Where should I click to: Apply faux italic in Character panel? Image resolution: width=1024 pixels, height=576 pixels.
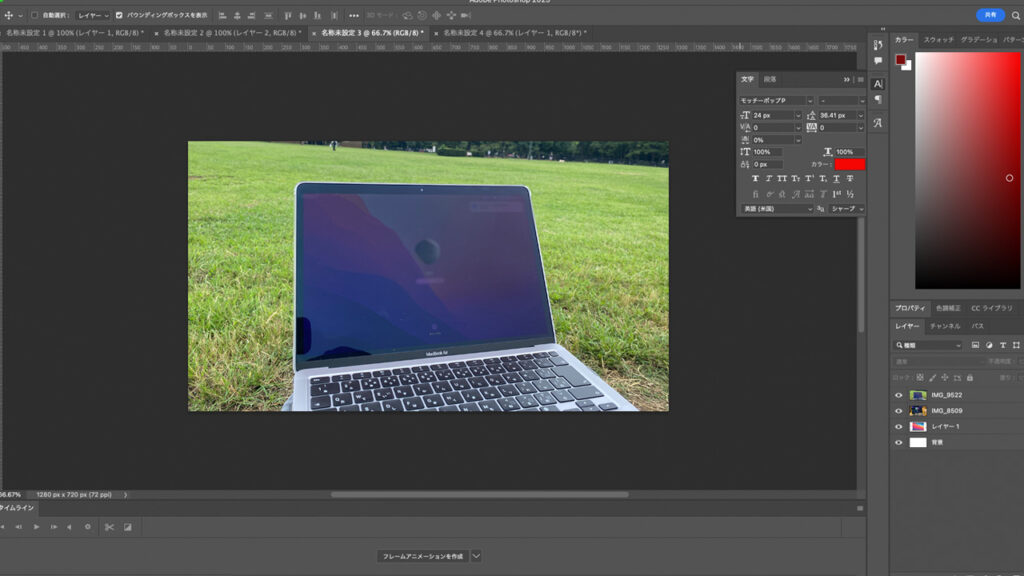pyautogui.click(x=769, y=178)
